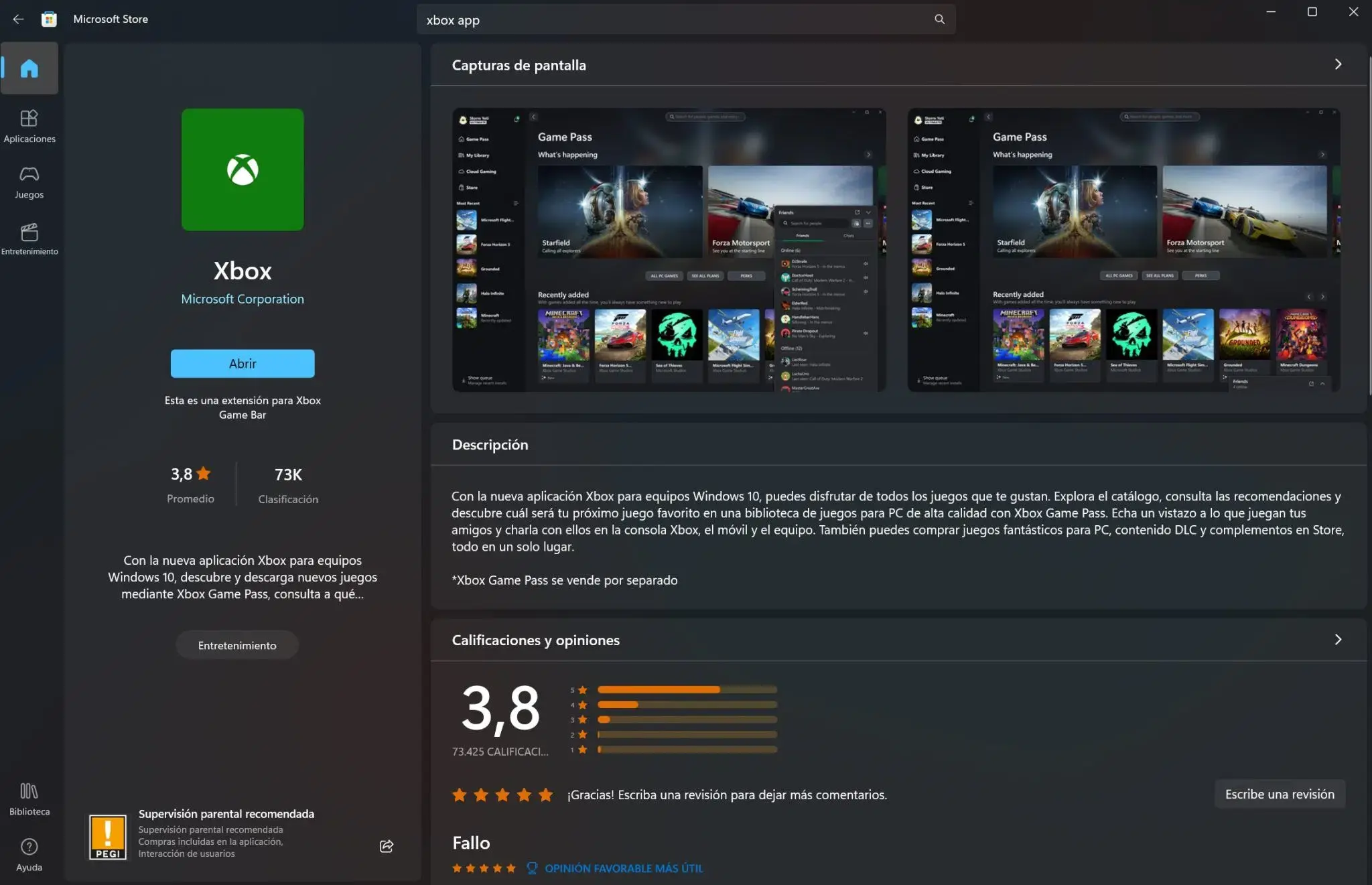Click the green Xbox app logo

point(243,169)
